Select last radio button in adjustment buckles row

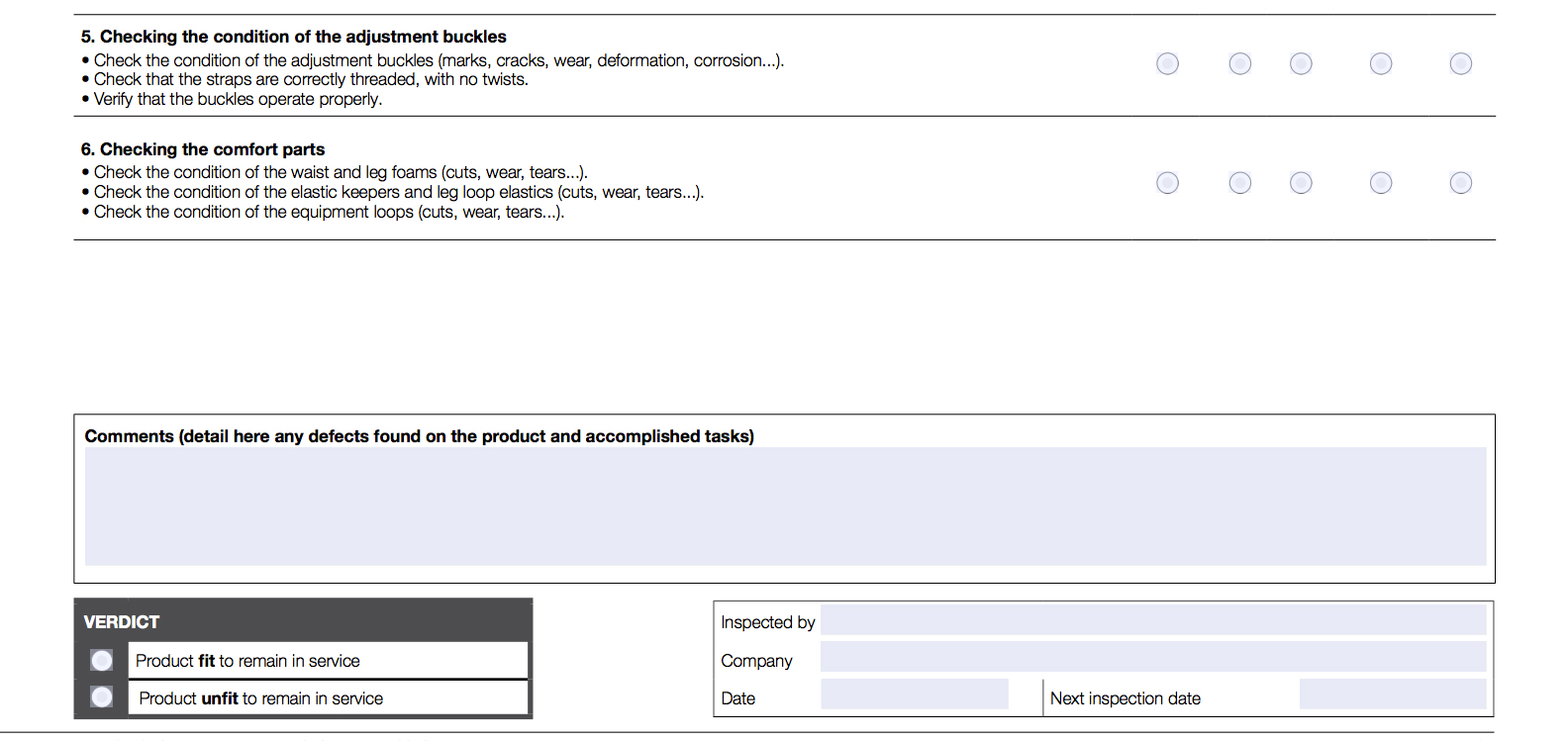(1460, 64)
